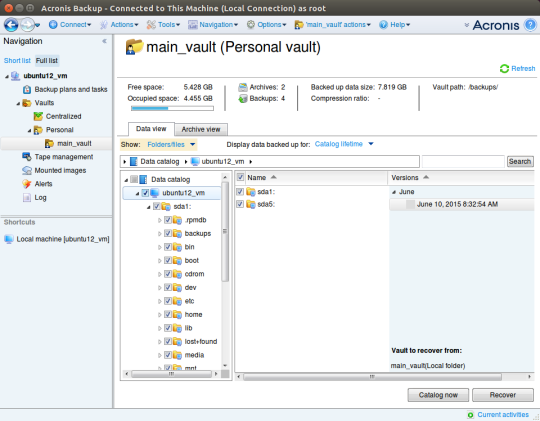Click the grayed forward arrow button
This screenshot has height=421, width=540.
pos(27,25)
